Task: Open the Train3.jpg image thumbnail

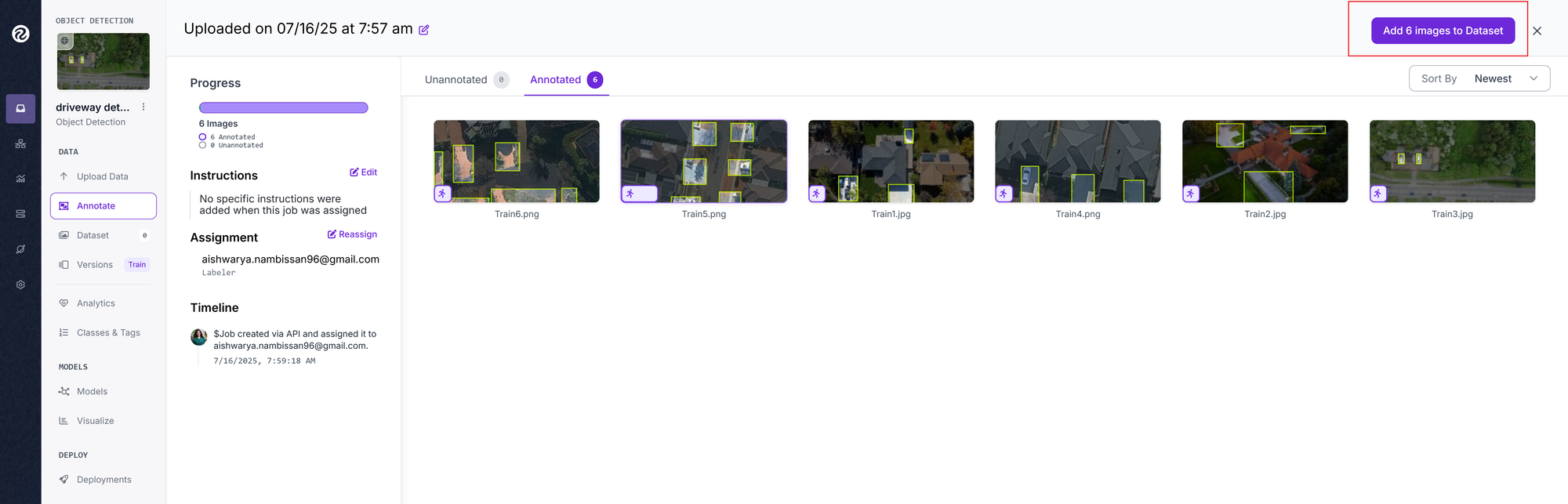Action: click(1452, 161)
